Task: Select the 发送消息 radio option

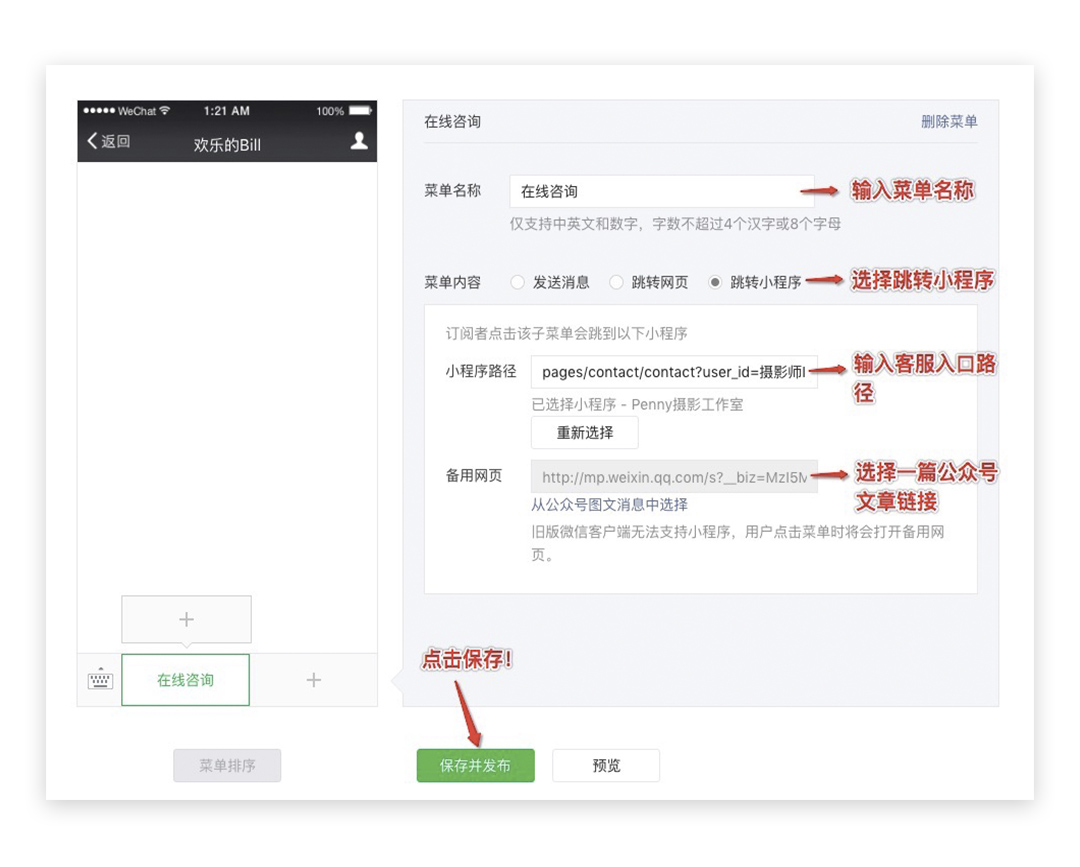Action: (518, 283)
